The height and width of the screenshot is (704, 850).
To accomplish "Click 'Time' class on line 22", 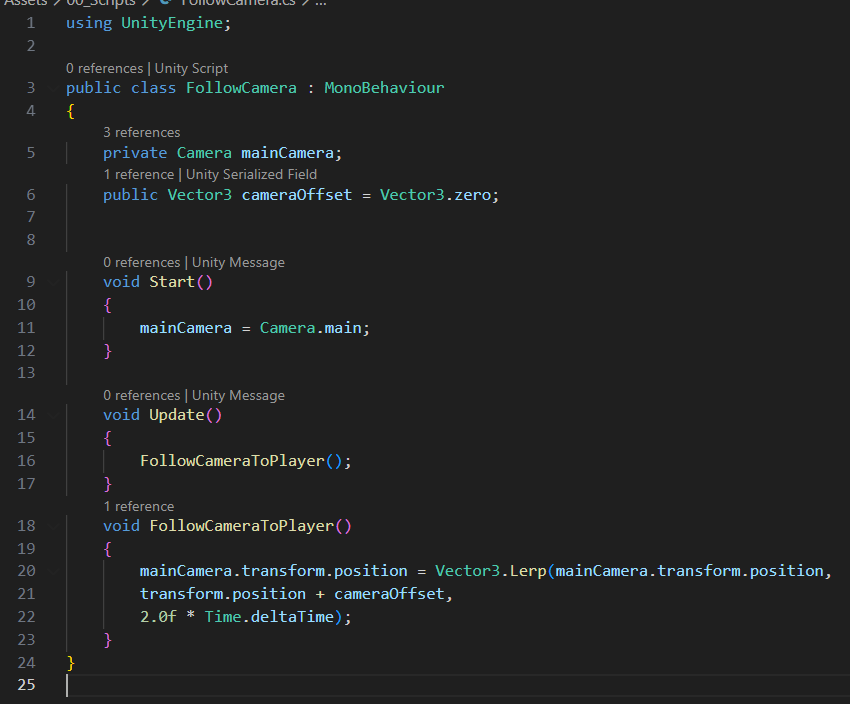I will 223,617.
